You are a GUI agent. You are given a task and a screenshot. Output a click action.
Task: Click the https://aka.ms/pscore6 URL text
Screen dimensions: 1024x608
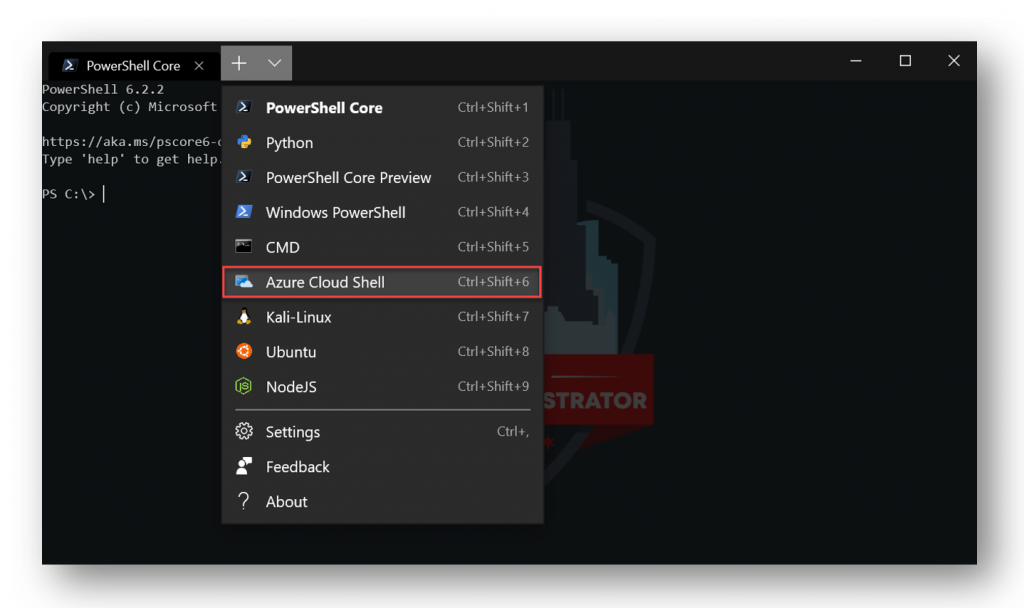point(132,141)
